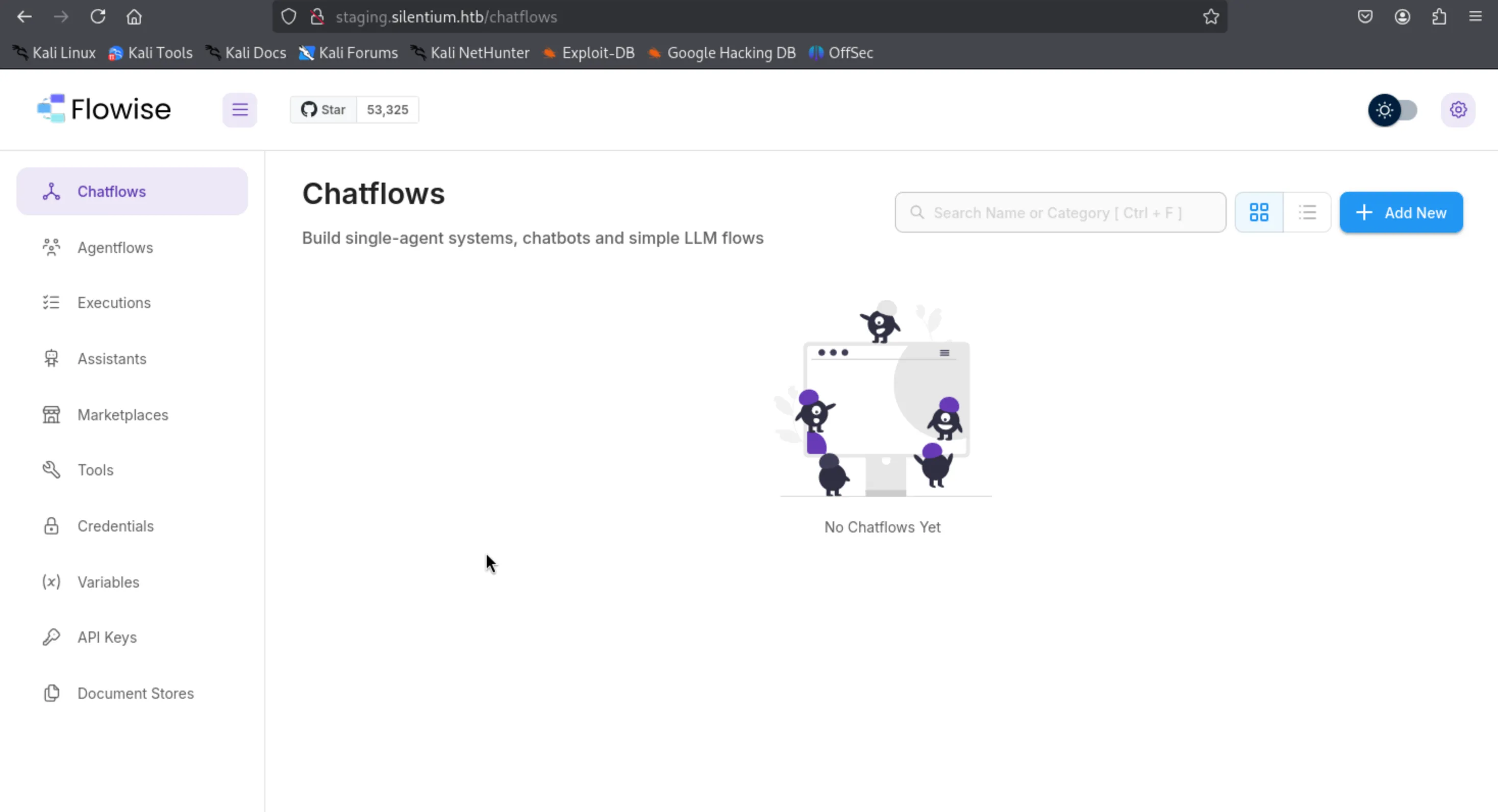Open the Firefox application menu
The image size is (1498, 812).
(1476, 17)
